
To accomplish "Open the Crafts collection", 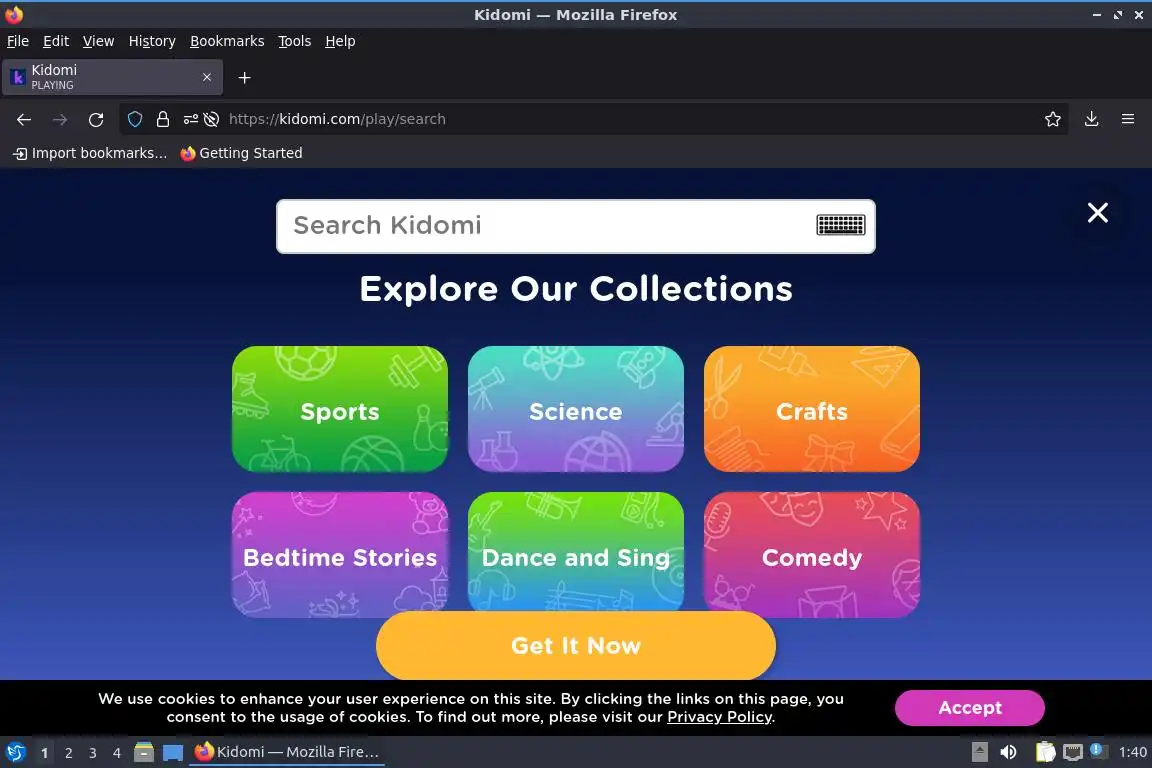I will (811, 409).
